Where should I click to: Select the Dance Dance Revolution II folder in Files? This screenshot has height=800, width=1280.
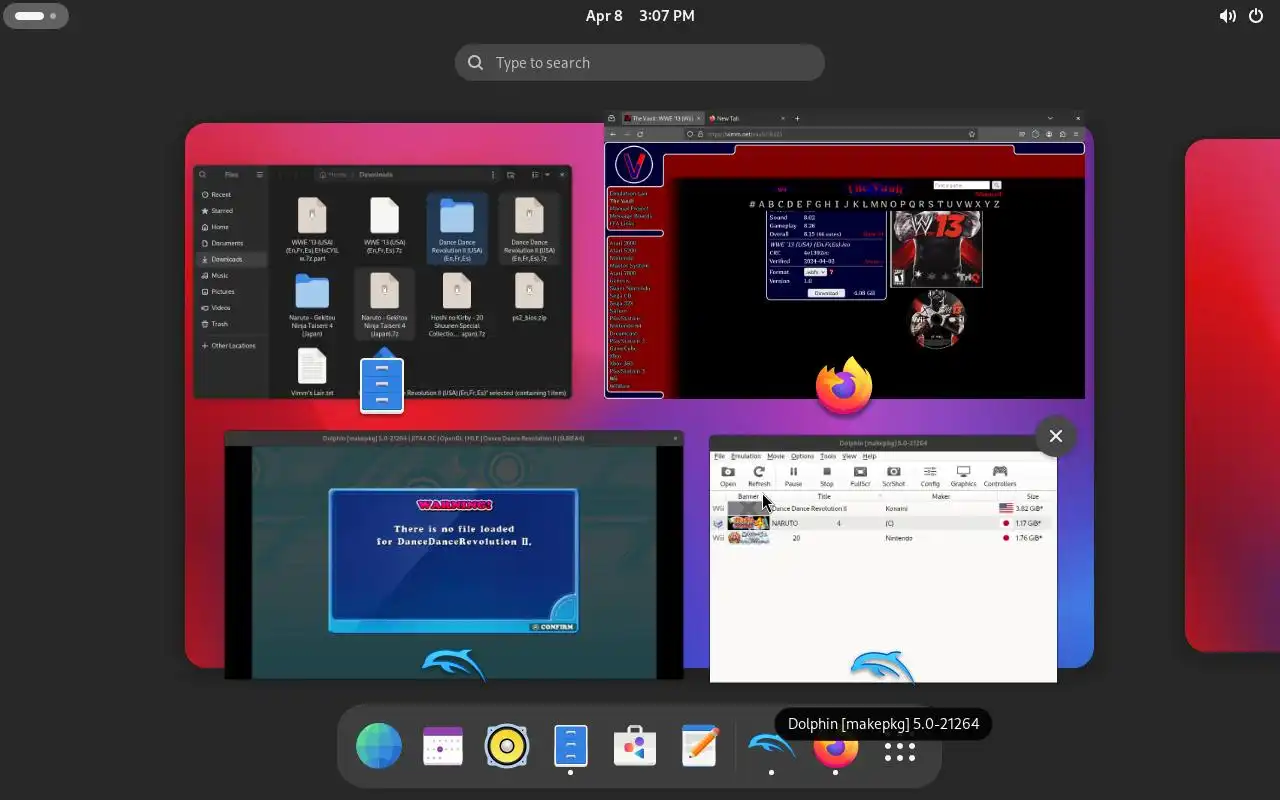coord(457,228)
